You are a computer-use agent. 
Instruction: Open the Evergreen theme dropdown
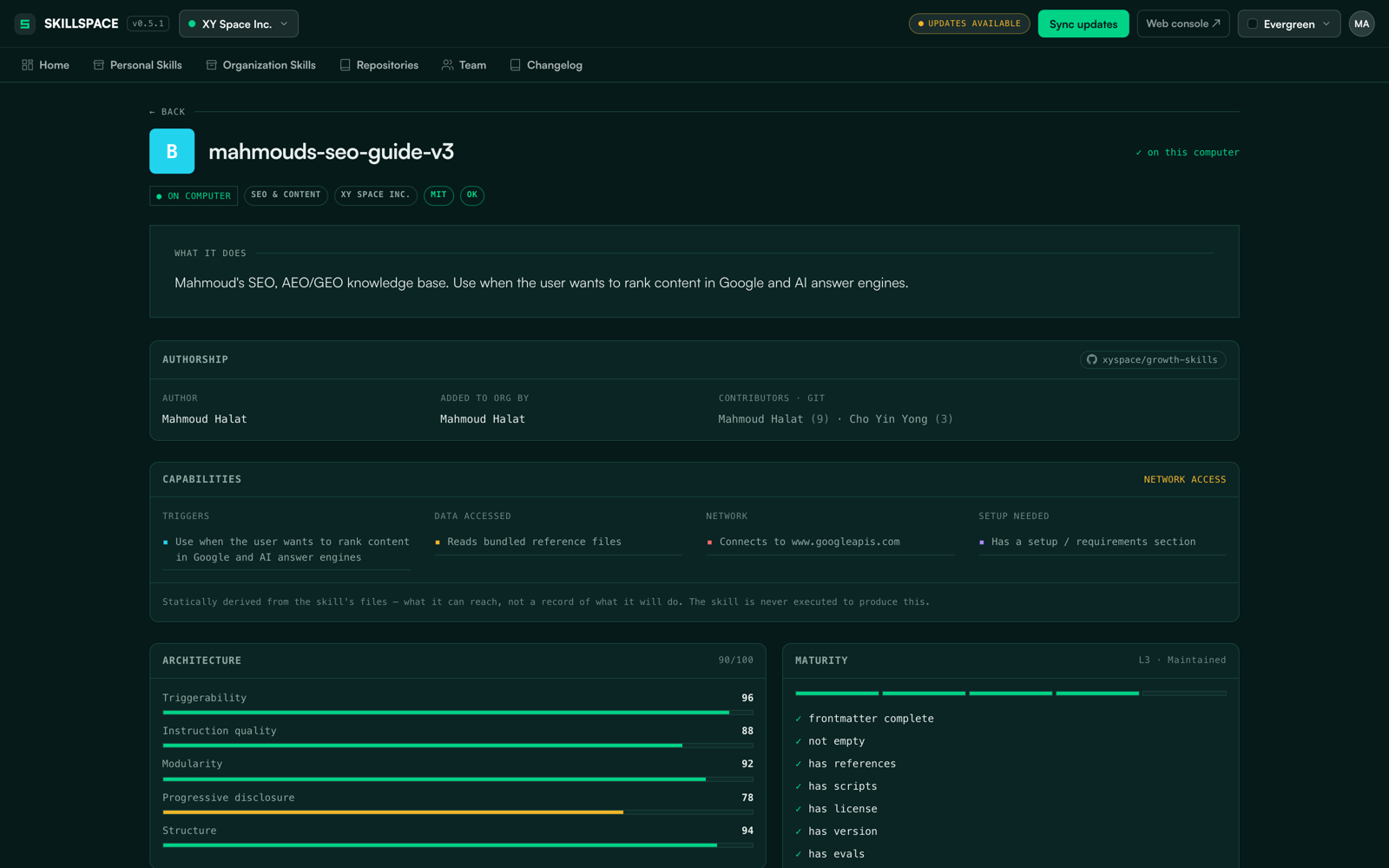pyautogui.click(x=1289, y=23)
